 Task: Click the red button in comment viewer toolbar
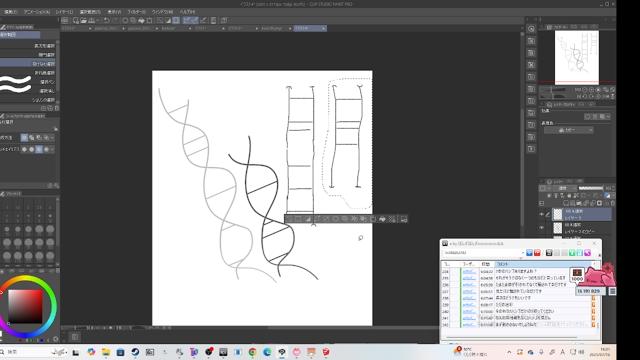[537, 253]
